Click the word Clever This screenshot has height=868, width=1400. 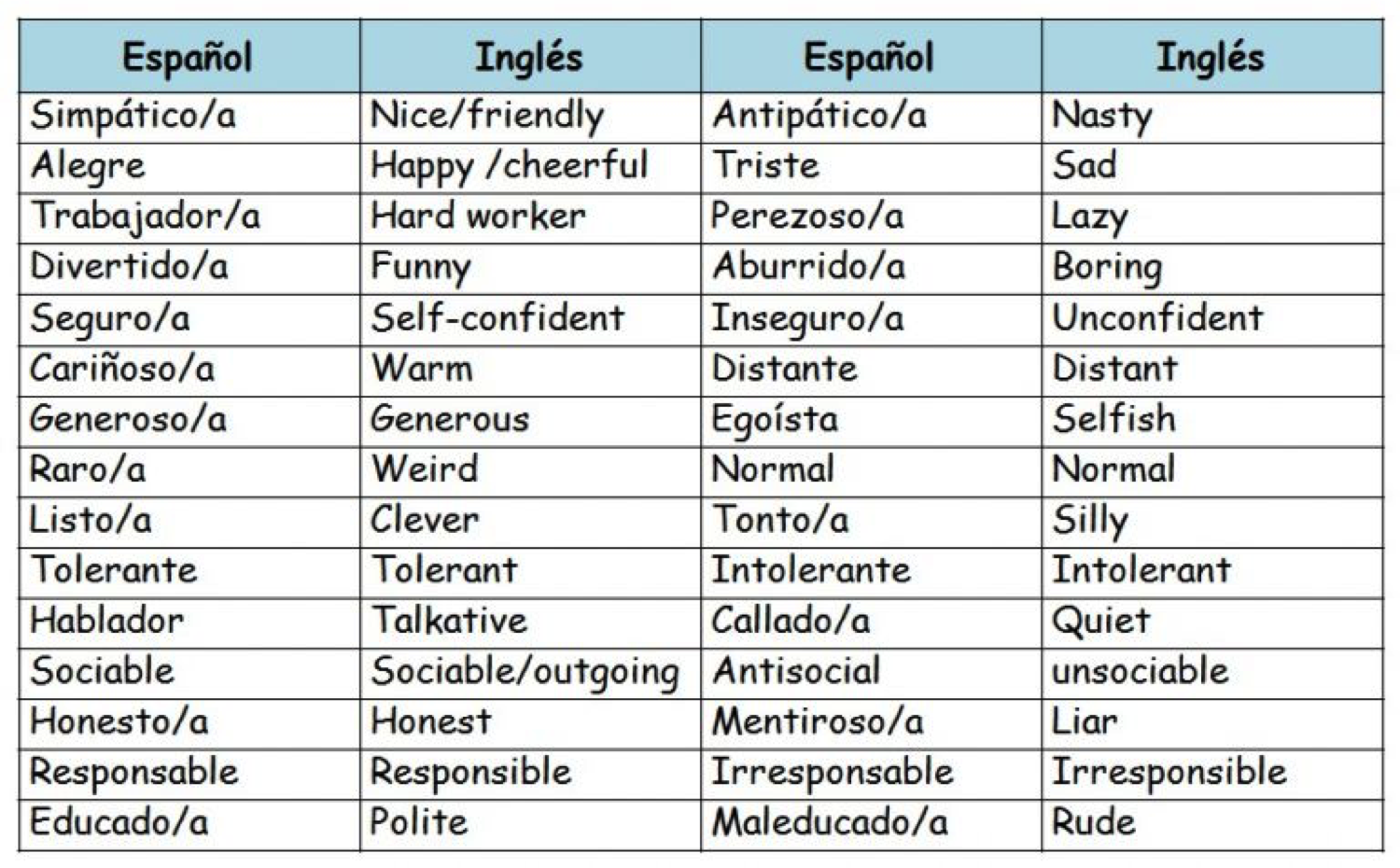pos(425,520)
